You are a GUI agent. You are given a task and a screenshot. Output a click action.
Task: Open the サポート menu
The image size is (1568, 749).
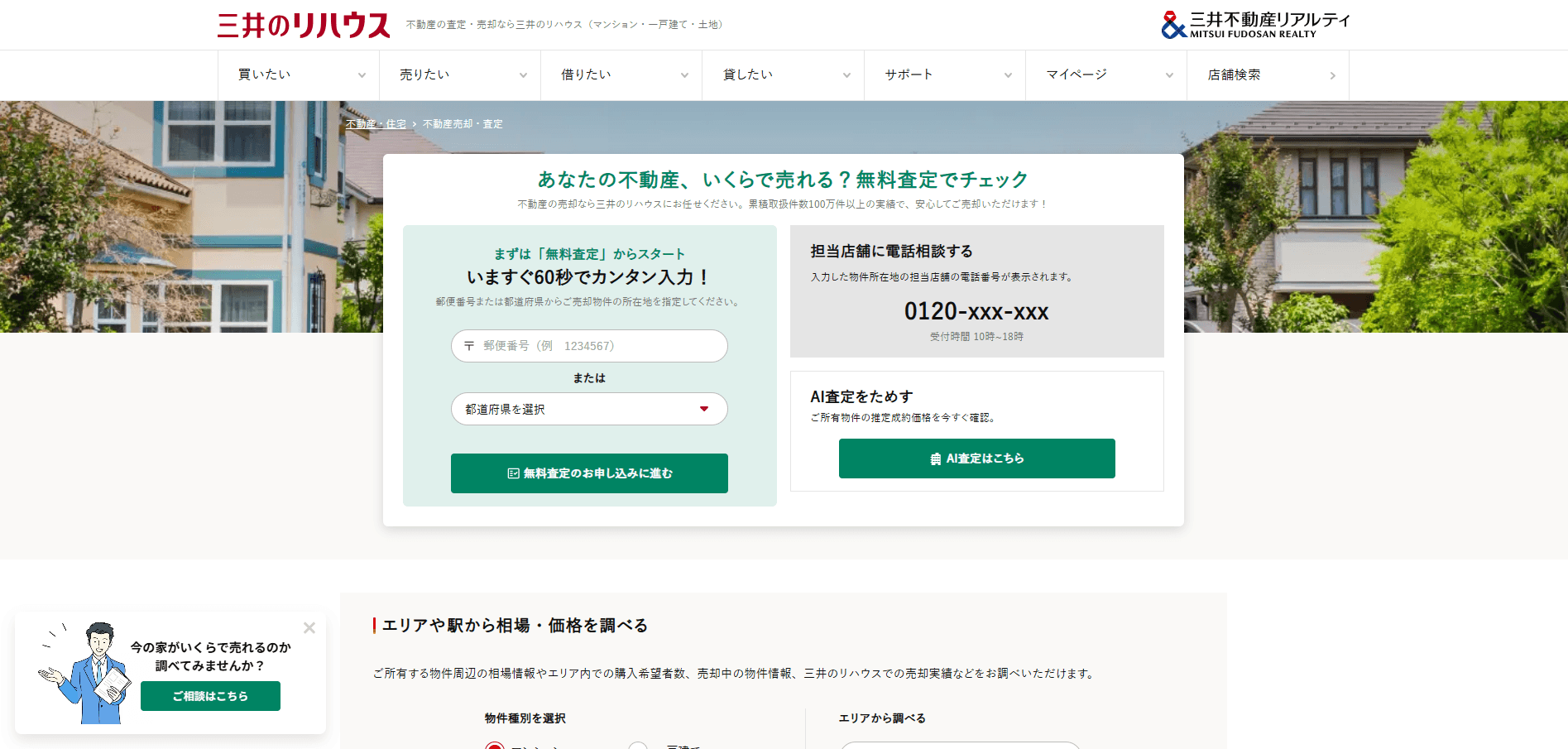click(945, 74)
